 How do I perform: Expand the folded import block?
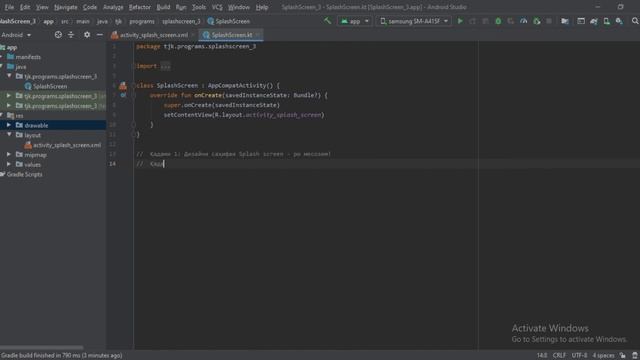165,66
